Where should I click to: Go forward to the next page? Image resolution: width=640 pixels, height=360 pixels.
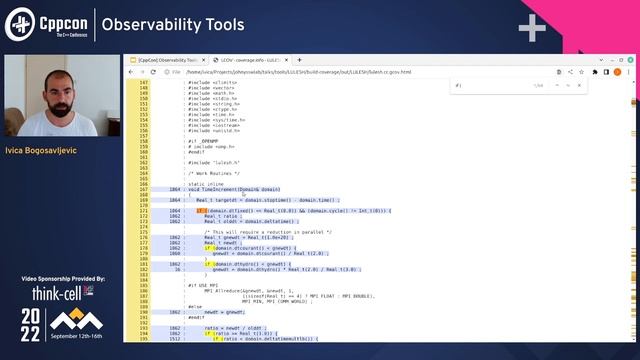pyautogui.click(x=142, y=72)
